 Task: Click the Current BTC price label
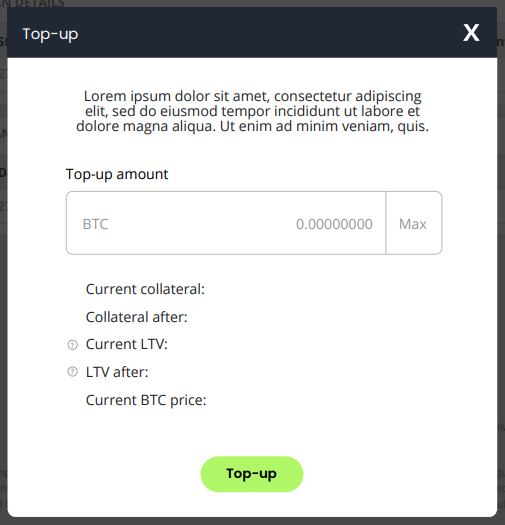pos(146,400)
